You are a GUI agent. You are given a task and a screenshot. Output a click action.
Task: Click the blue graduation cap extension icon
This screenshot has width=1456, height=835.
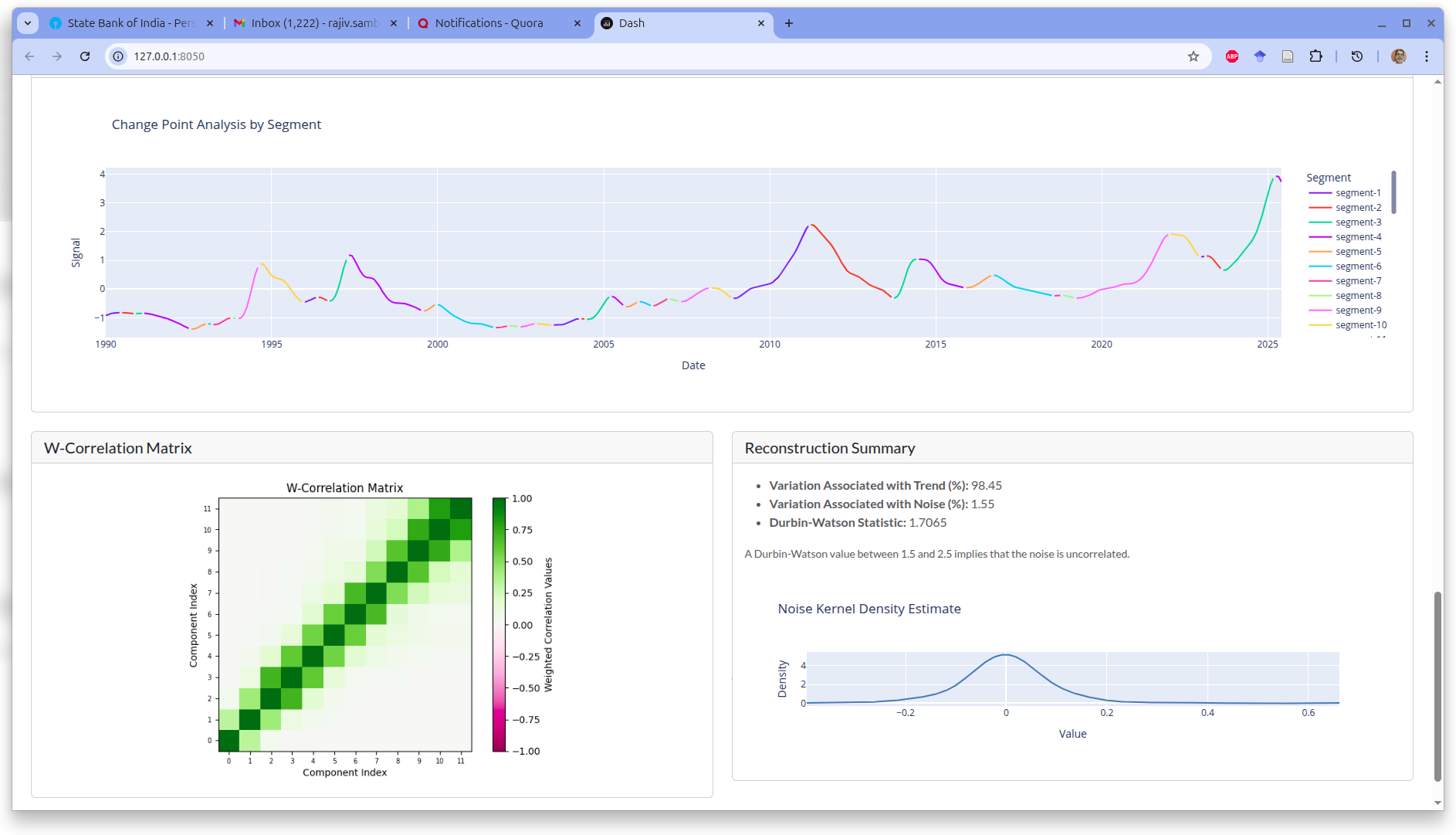point(1260,56)
